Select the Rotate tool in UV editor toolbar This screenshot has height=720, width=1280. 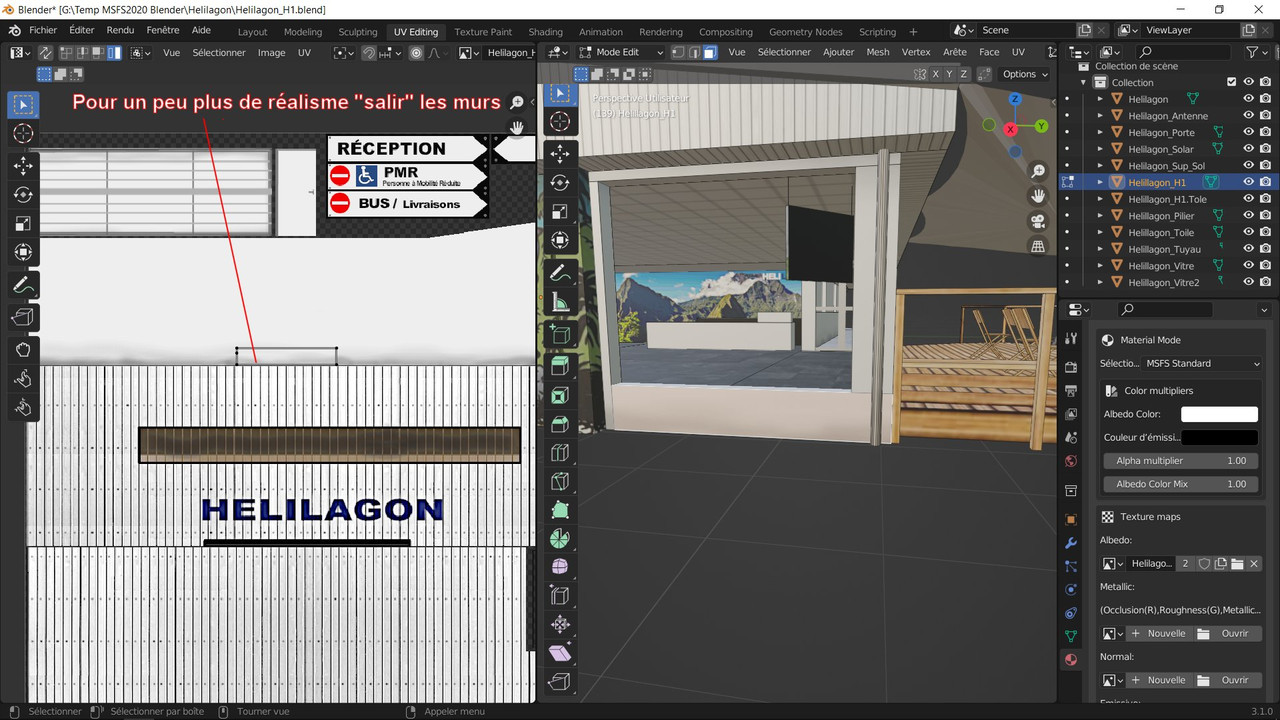point(23,194)
